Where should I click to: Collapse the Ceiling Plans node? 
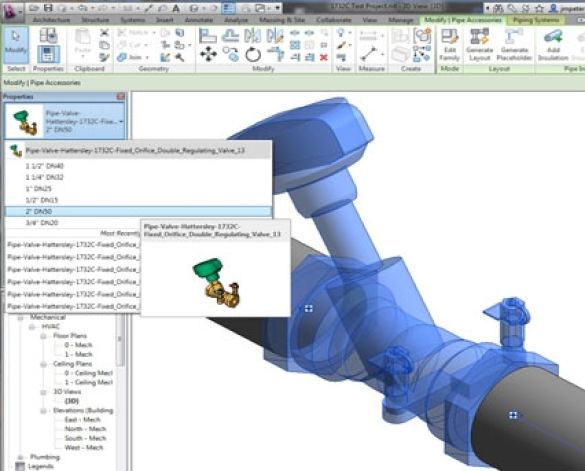[x=44, y=364]
